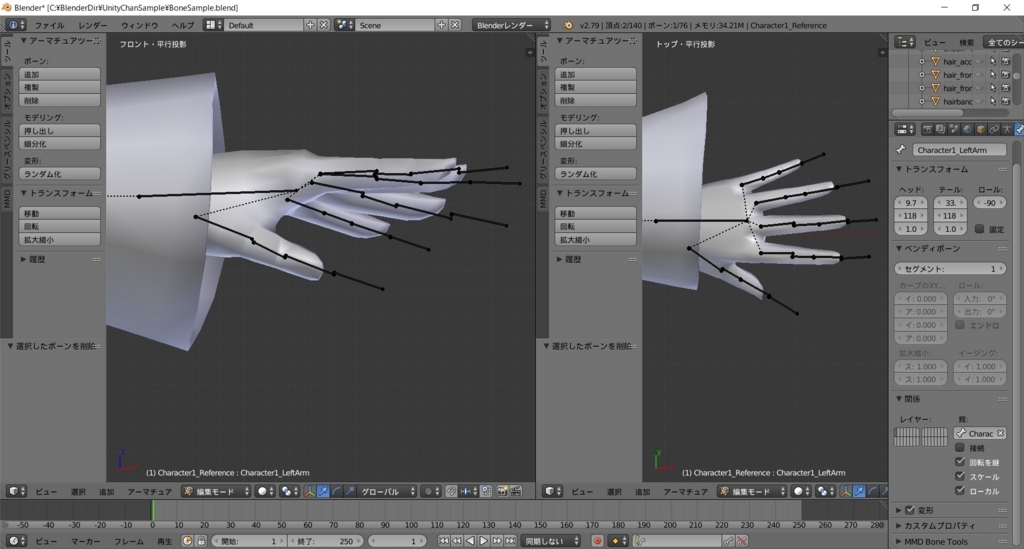Open the Render tab in Properties editor
The height and width of the screenshot is (549, 1024).
click(x=927, y=129)
